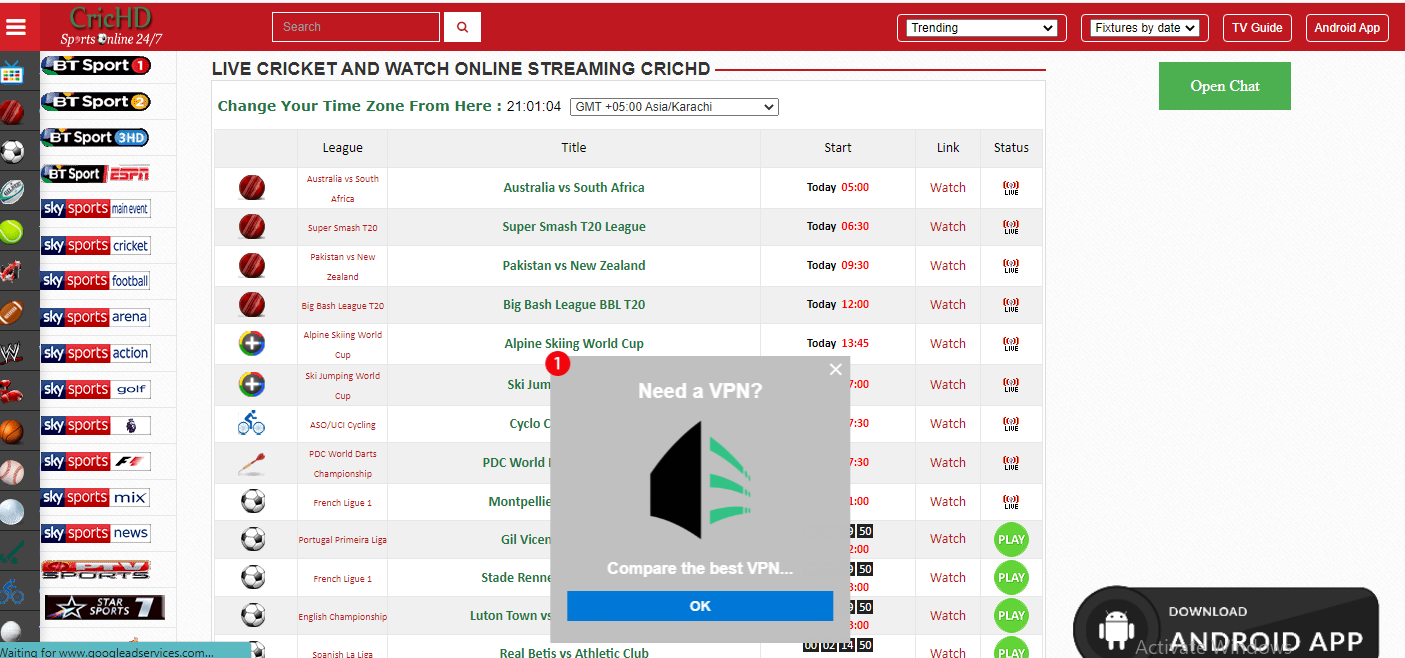Click the Title column header

574,148
